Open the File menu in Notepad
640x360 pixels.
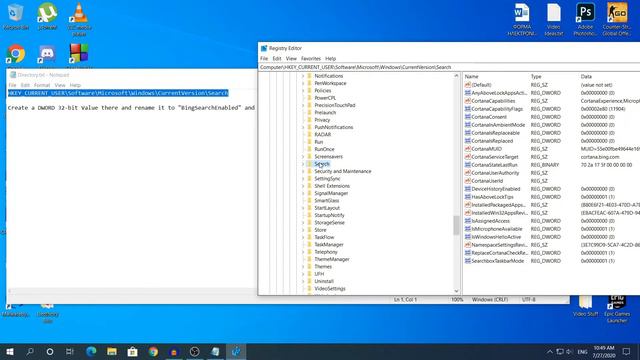pyautogui.click(x=12, y=85)
